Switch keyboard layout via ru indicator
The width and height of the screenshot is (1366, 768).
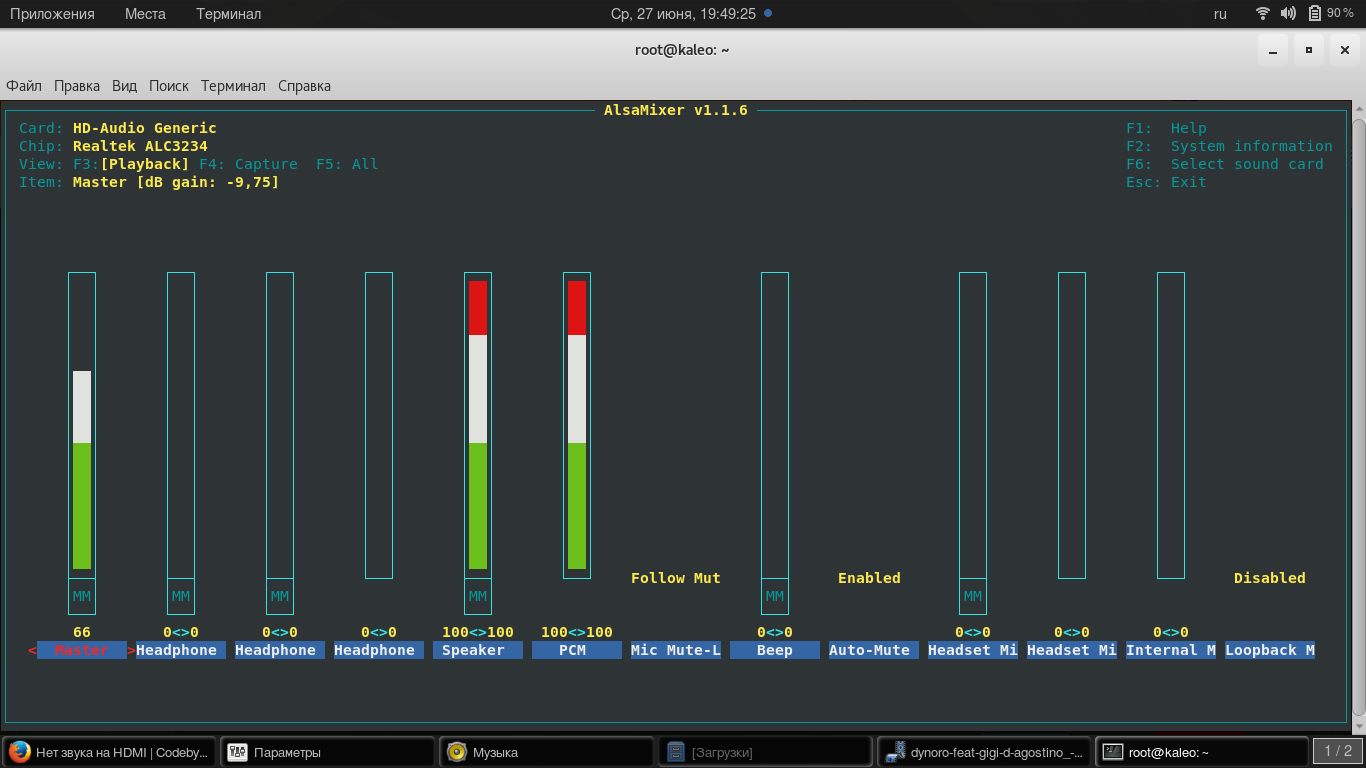click(1220, 14)
